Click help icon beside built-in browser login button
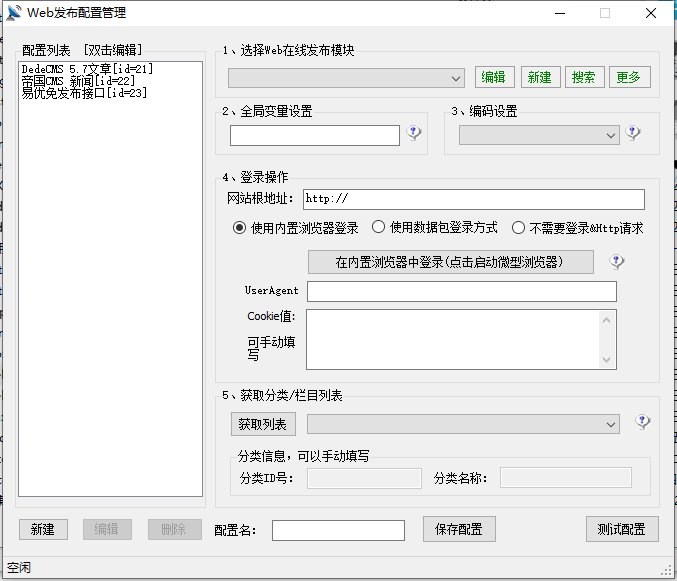 click(x=617, y=262)
